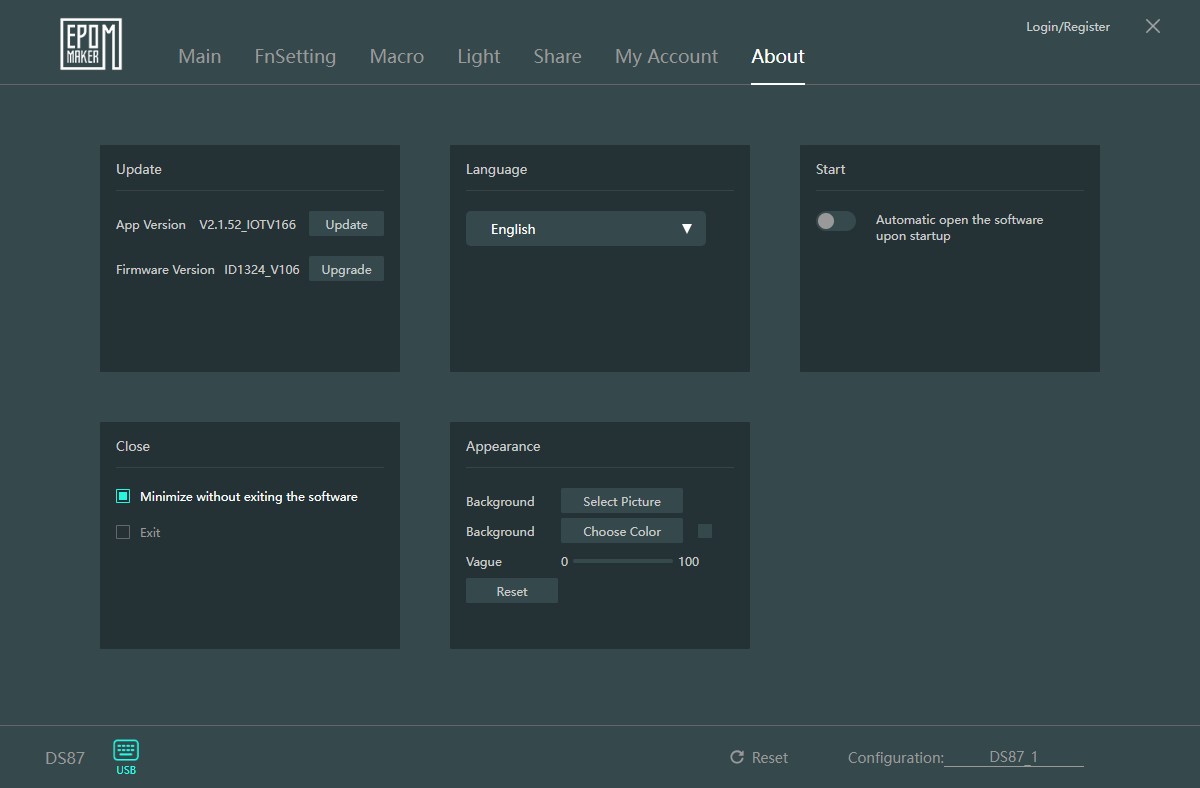Viewport: 1200px width, 788px height.
Task: Click the bottom bar Reset text
Action: 770,758
